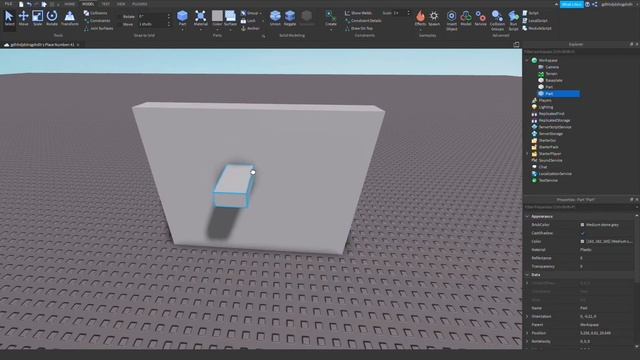Click the BrickColor swatch in Properties
640x360 pixels.
point(582,225)
